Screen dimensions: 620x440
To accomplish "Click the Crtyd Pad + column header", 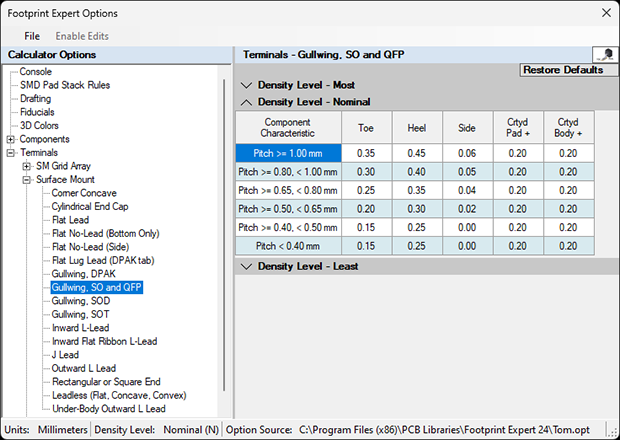I will click(x=518, y=128).
